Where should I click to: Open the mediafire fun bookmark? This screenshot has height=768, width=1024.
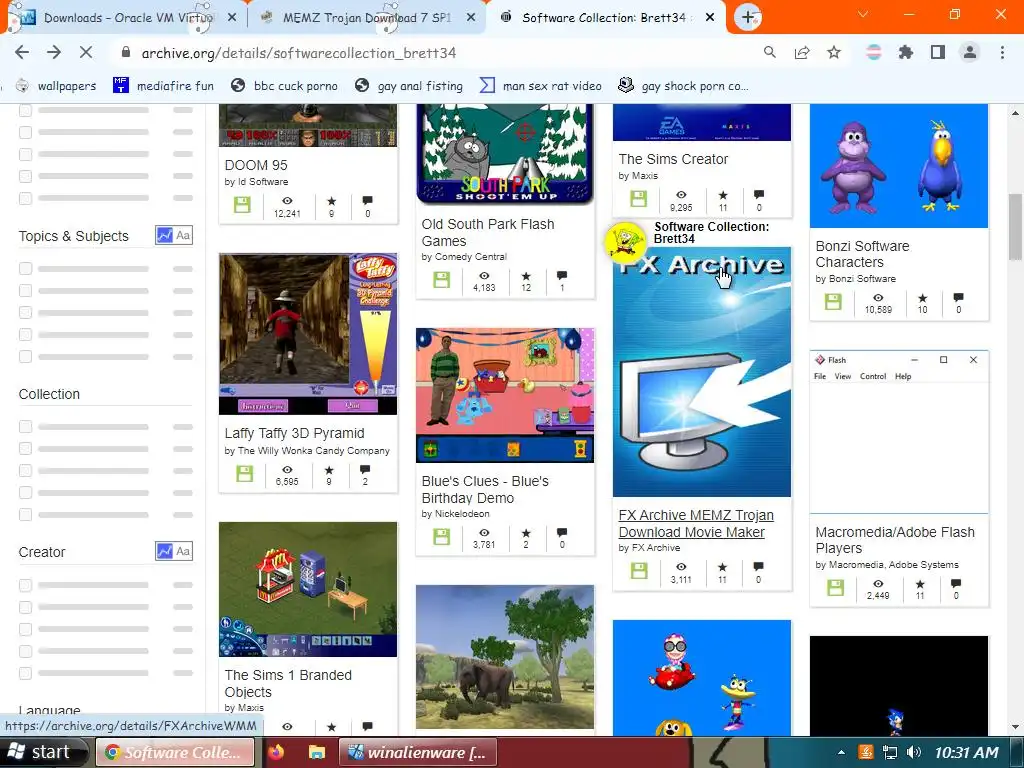click(164, 86)
